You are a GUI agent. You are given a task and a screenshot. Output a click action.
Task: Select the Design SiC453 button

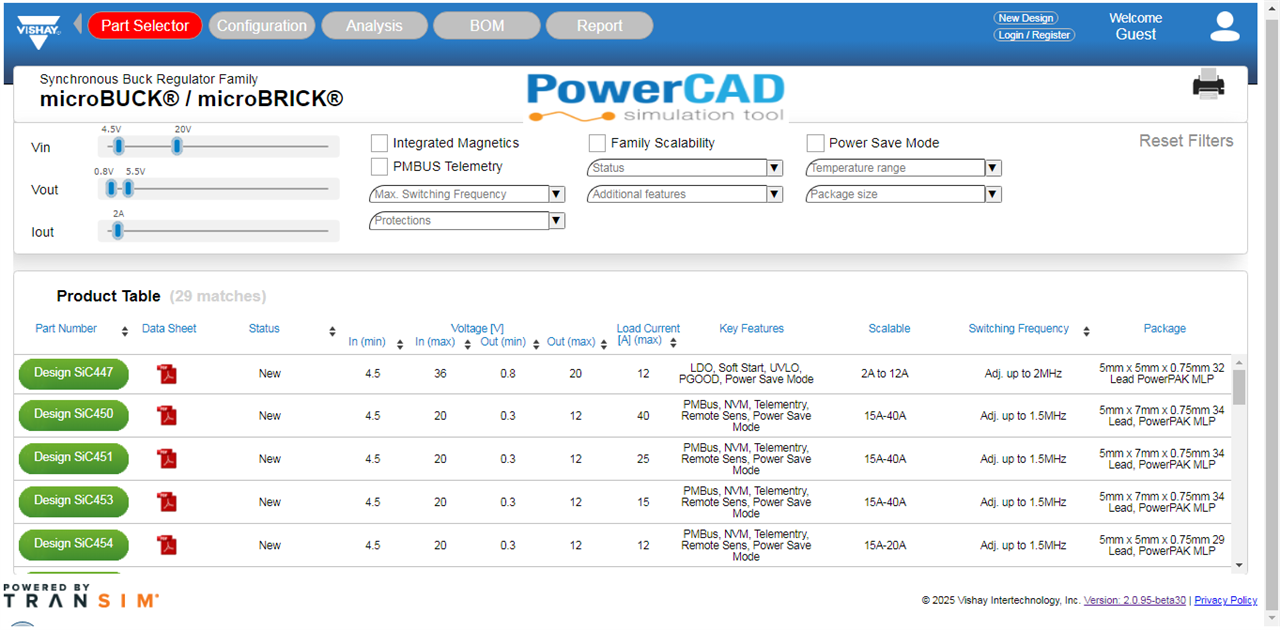click(x=74, y=500)
